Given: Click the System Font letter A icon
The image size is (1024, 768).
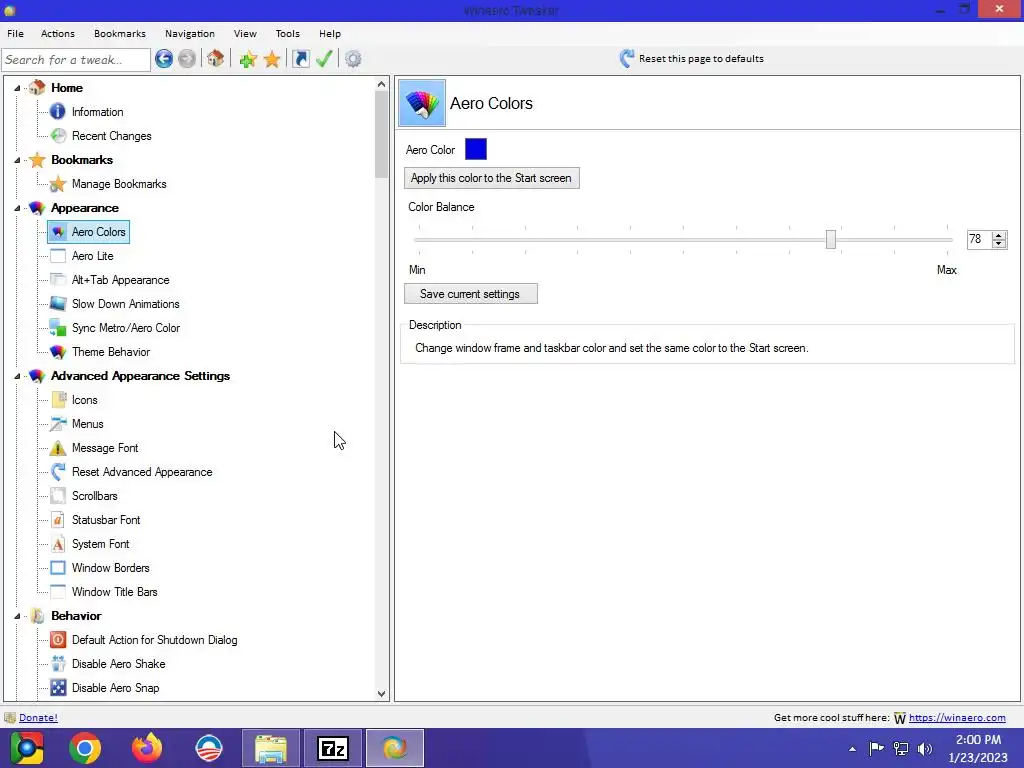Looking at the screenshot, I should [57, 544].
